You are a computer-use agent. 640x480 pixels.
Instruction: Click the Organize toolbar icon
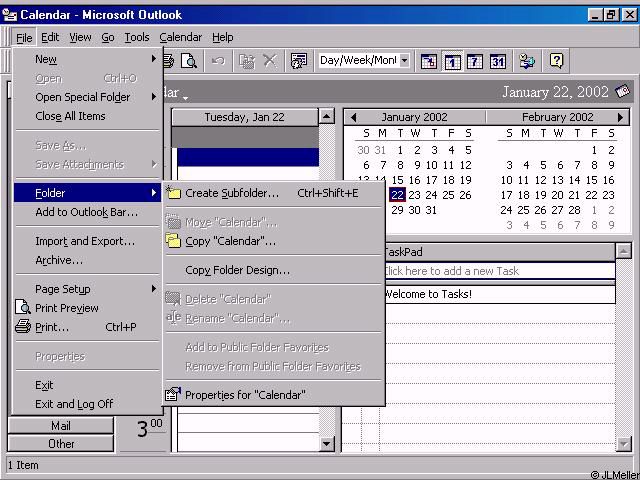(x=299, y=61)
